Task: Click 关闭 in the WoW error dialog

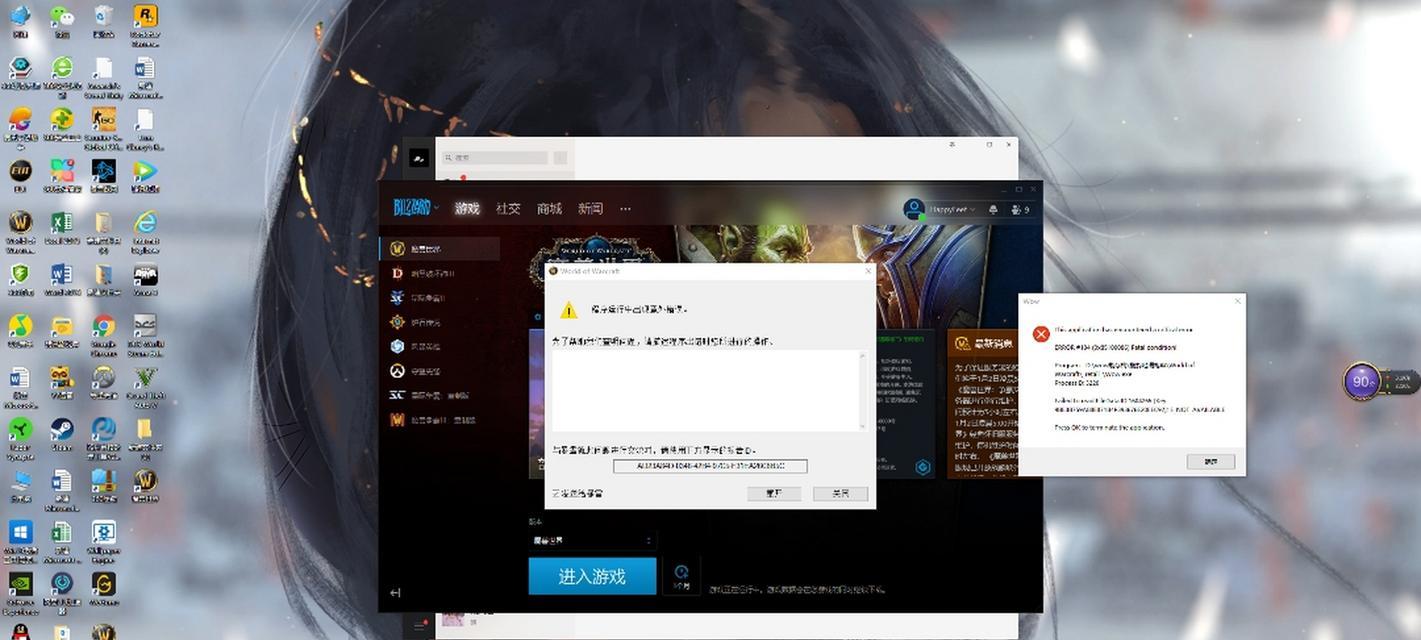Action: tap(840, 494)
